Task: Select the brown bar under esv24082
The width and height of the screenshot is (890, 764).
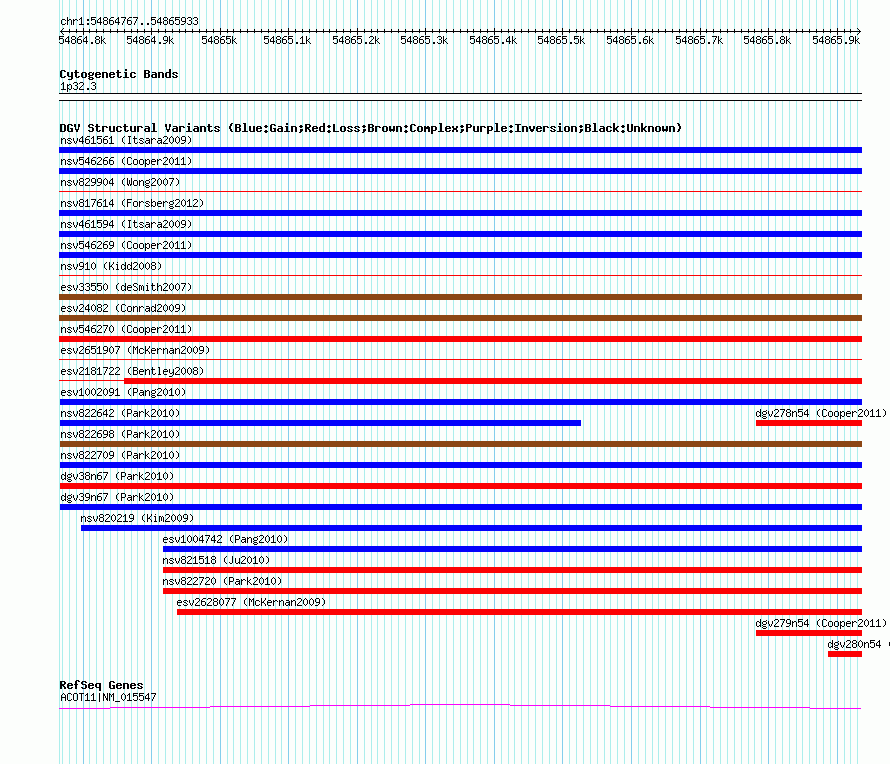Action: click(x=460, y=318)
